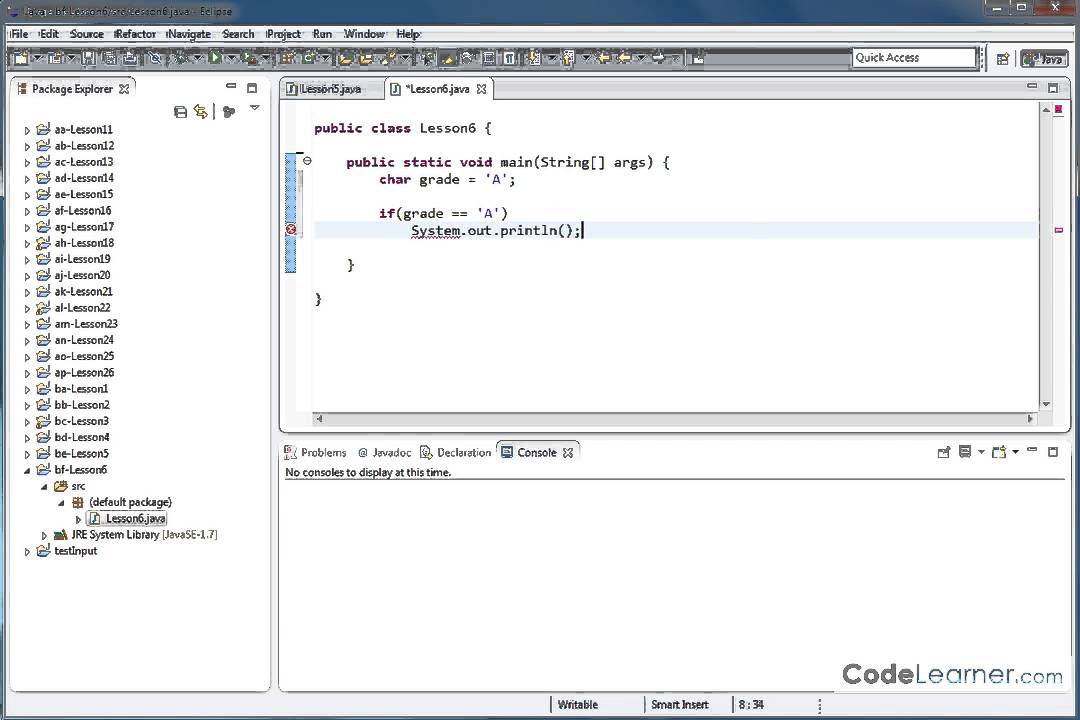Toggle Link with Editor in Package Explorer
Image resolution: width=1080 pixels, height=720 pixels.
click(200, 112)
